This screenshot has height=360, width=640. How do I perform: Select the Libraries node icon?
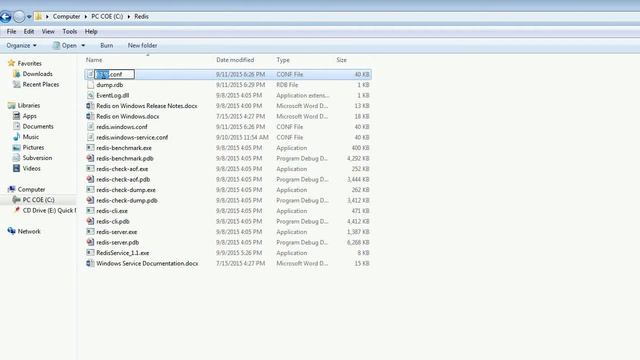click(11, 105)
